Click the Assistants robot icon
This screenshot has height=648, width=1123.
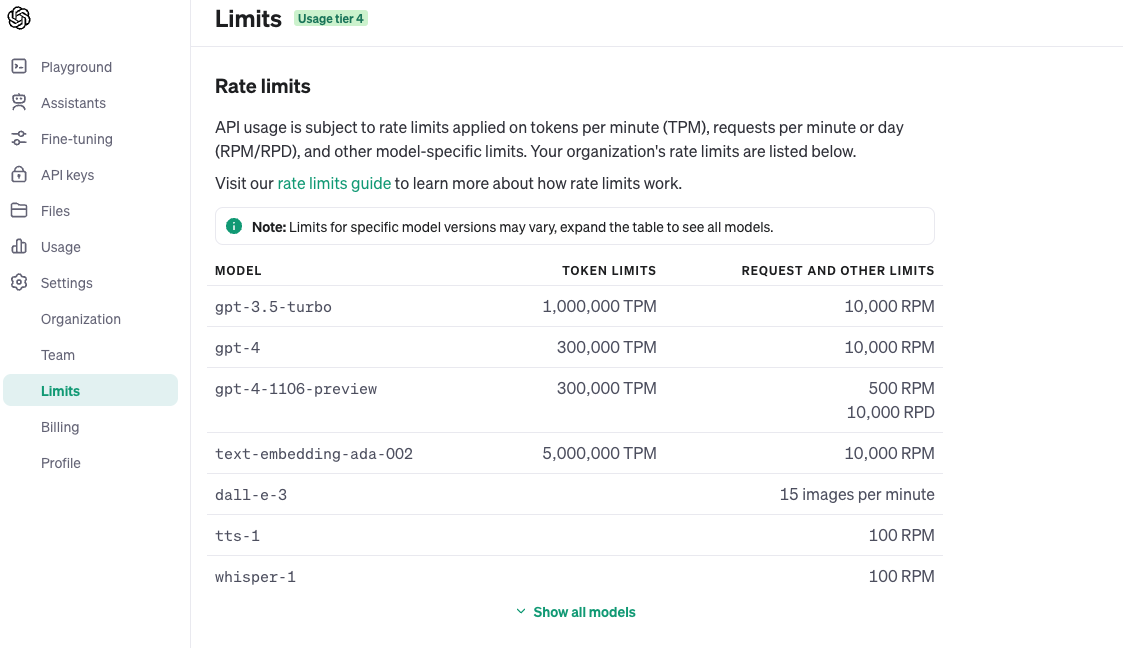[x=19, y=103]
